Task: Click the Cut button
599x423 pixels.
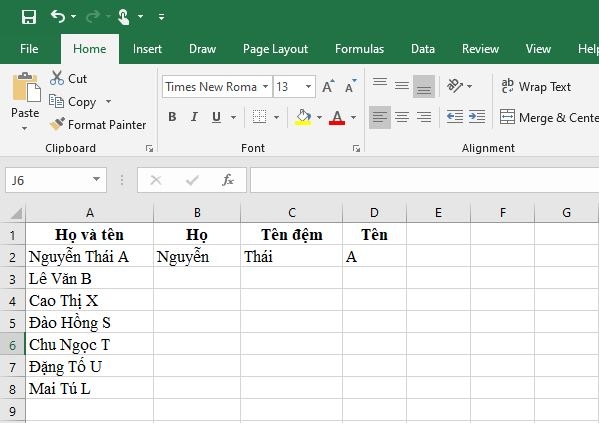Action: pos(68,78)
